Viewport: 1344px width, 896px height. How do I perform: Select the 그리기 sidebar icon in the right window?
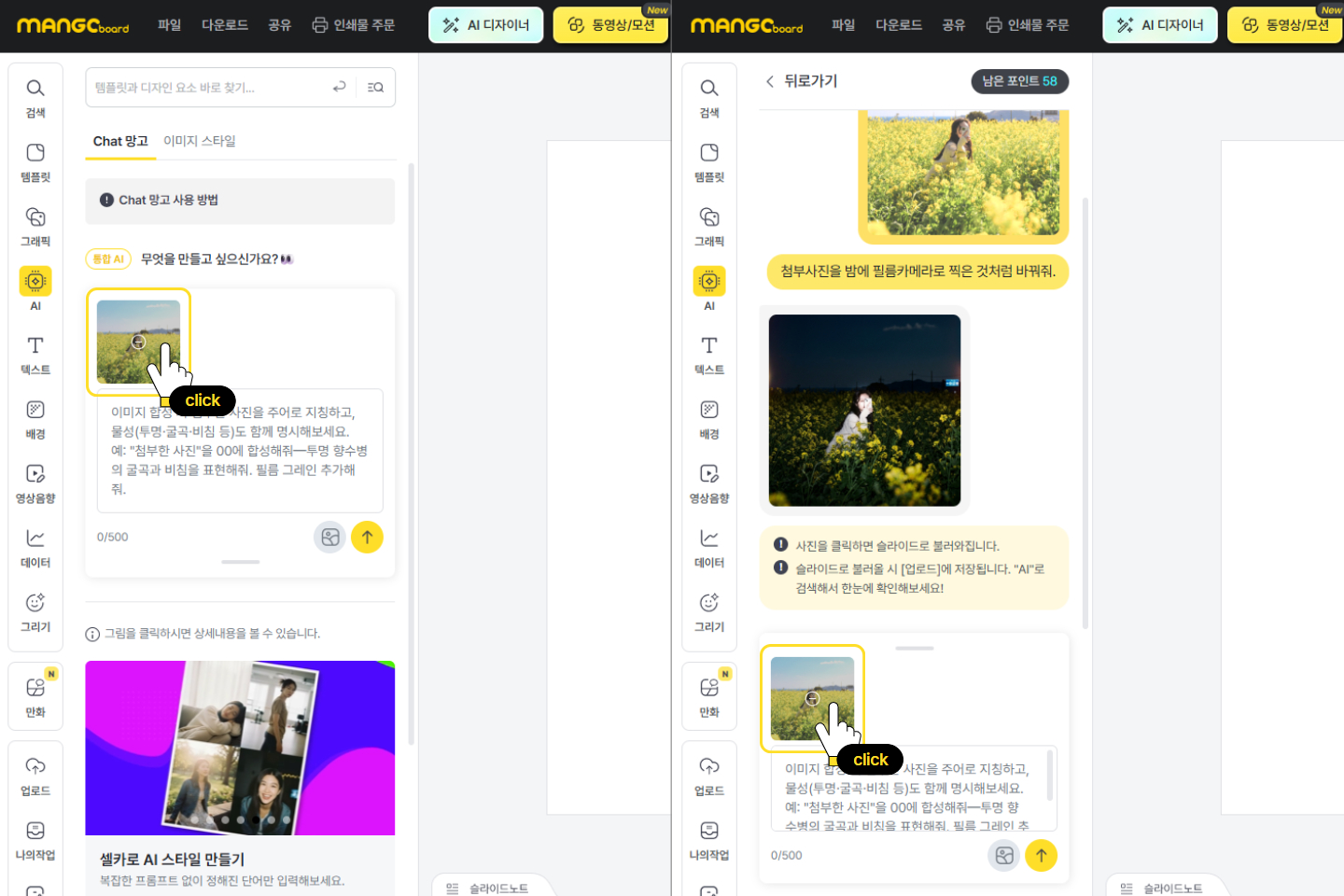pos(709,611)
